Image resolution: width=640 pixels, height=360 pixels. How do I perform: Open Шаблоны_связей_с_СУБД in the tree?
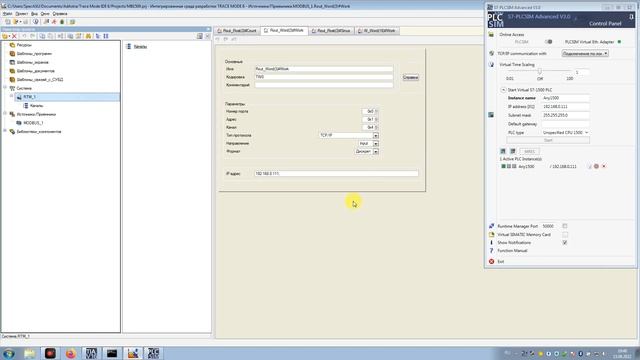pyautogui.click(x=40, y=80)
